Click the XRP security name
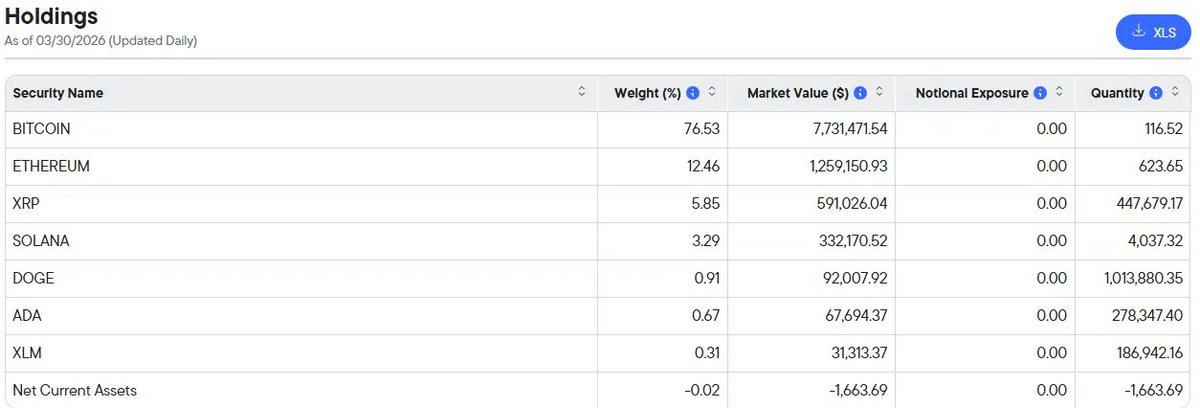The height and width of the screenshot is (408, 1200). point(26,203)
